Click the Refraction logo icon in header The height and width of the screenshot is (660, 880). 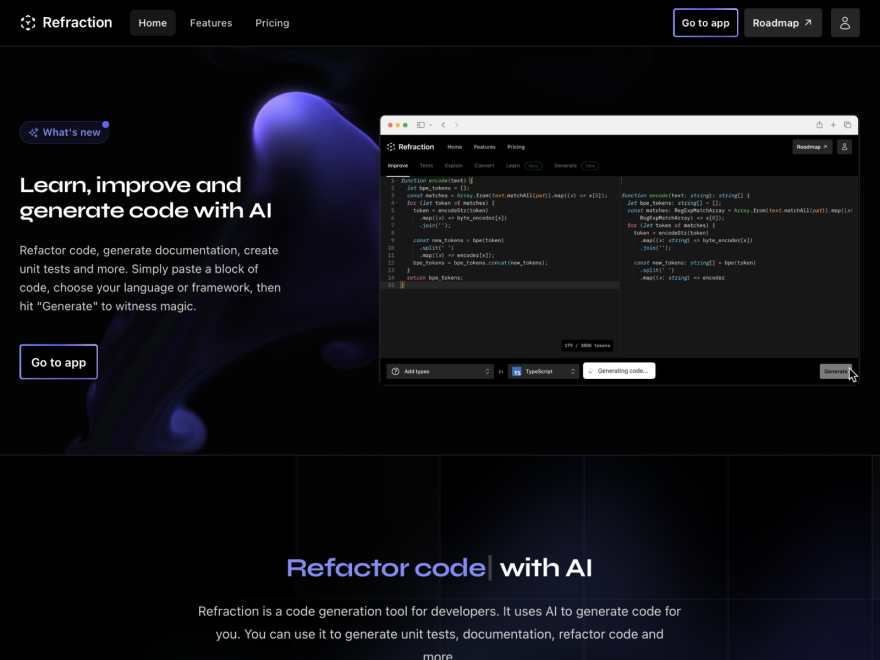(28, 22)
